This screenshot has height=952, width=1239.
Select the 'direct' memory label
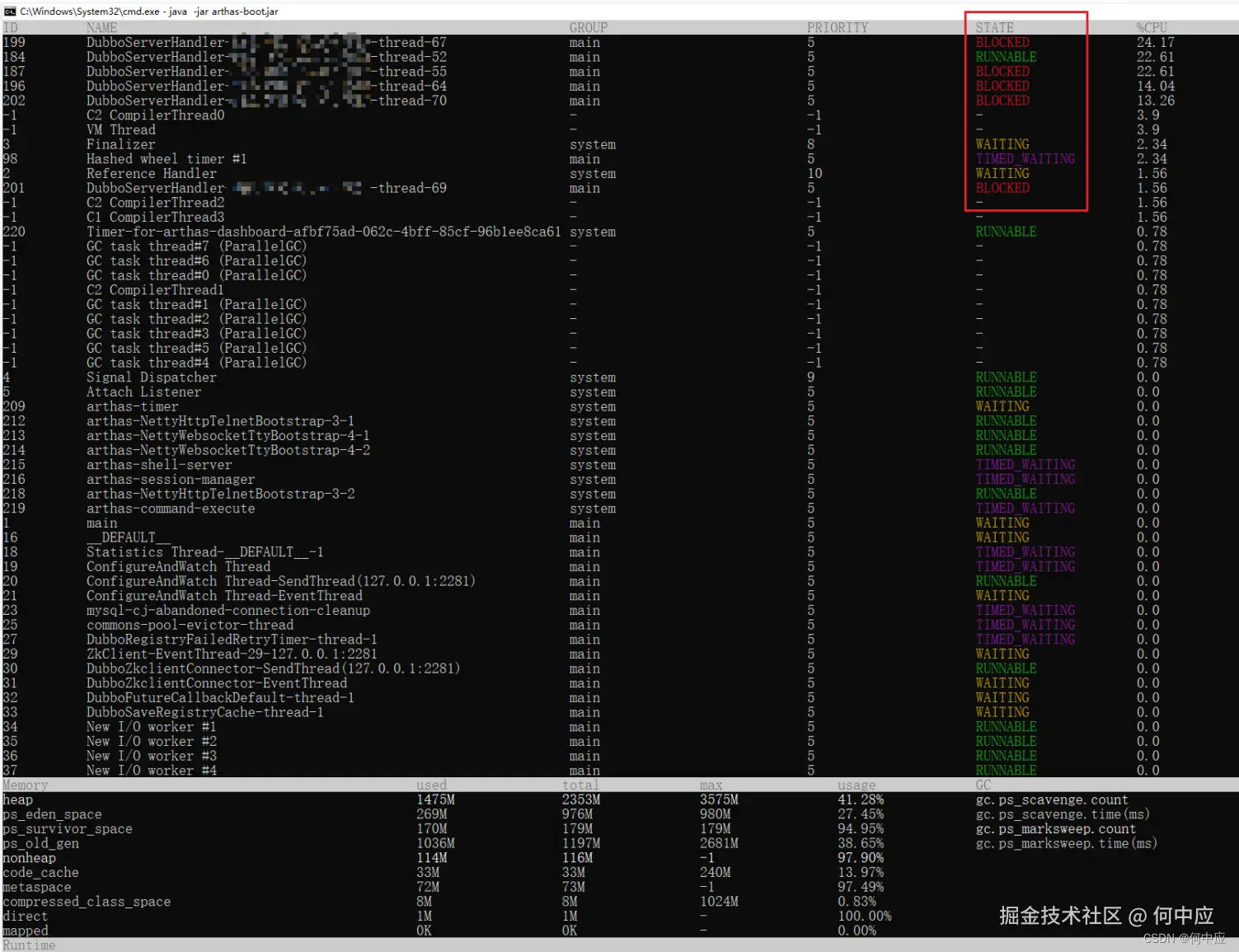click(26, 916)
